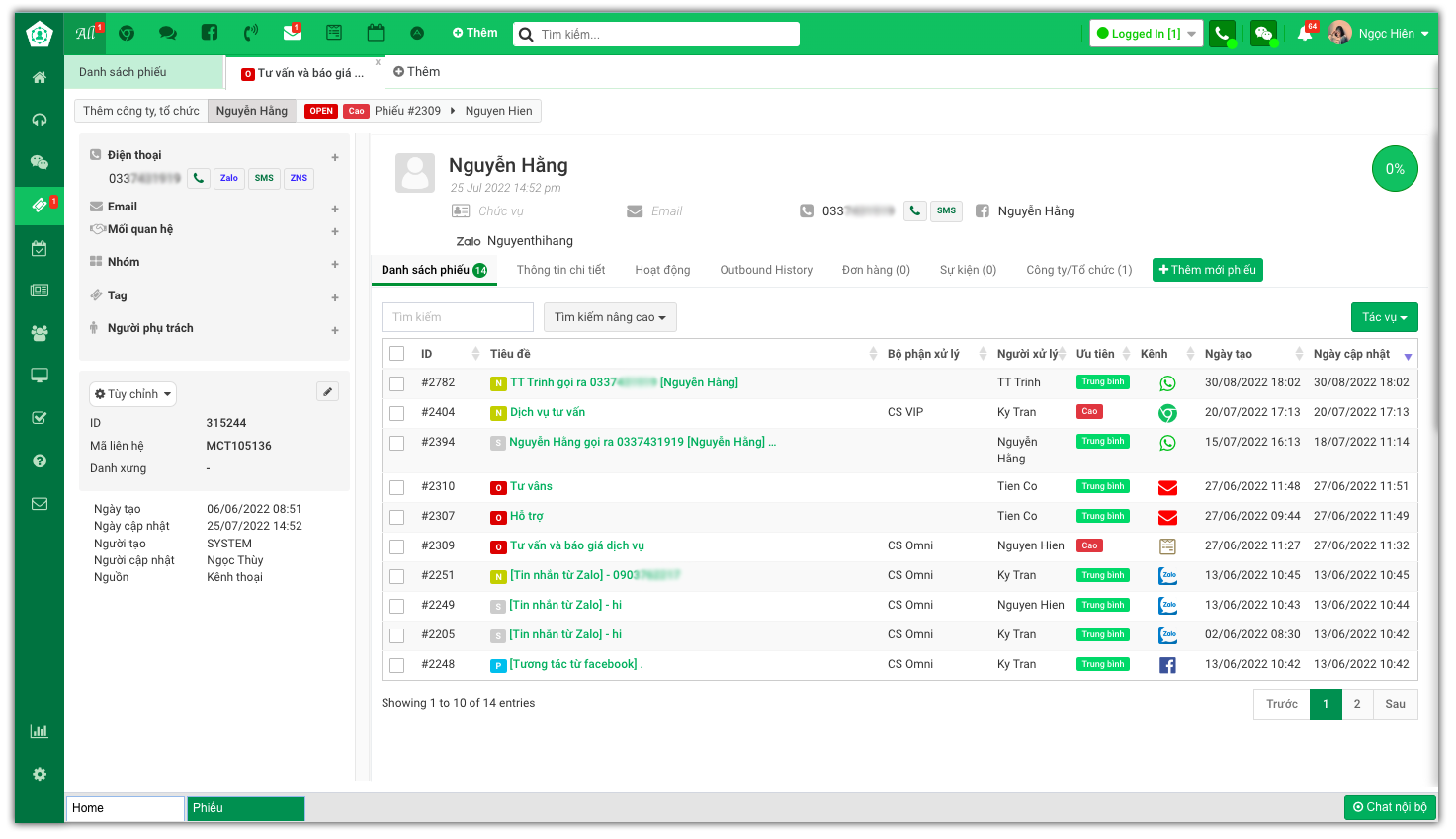Open the Tác vụ dropdown menu
The height and width of the screenshot is (839, 1456).
(1384, 317)
